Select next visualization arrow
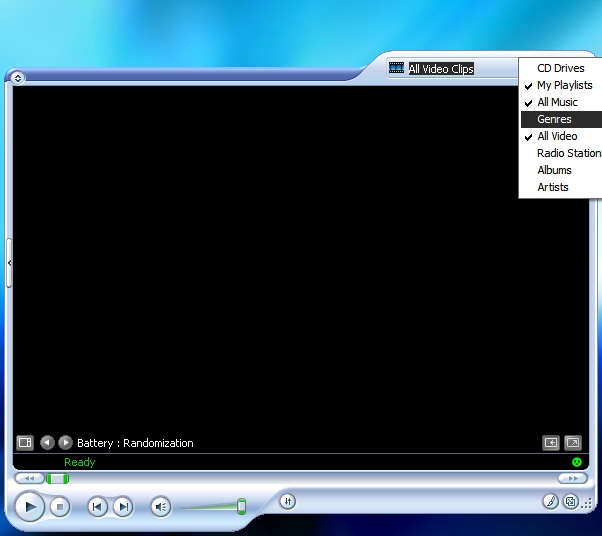The width and height of the screenshot is (602, 536). (66, 443)
